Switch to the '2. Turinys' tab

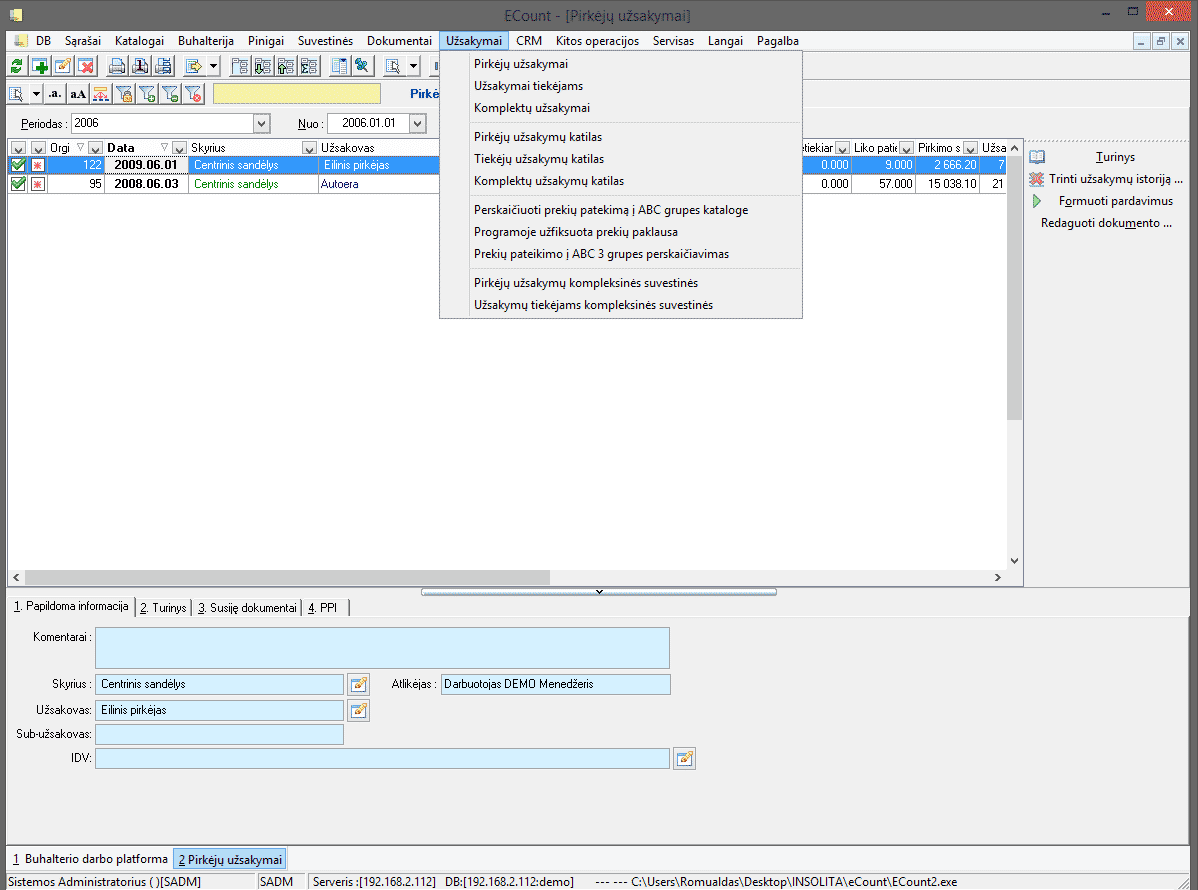(x=163, y=608)
